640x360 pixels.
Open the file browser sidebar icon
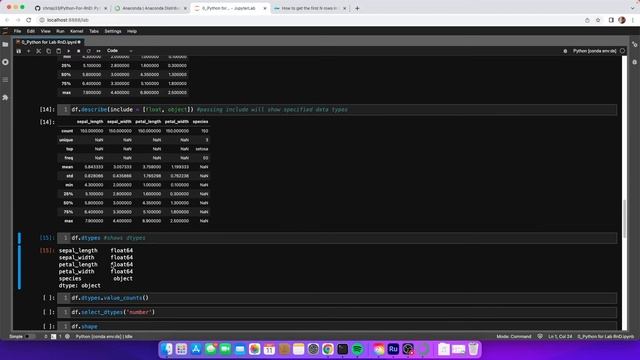click(5, 44)
